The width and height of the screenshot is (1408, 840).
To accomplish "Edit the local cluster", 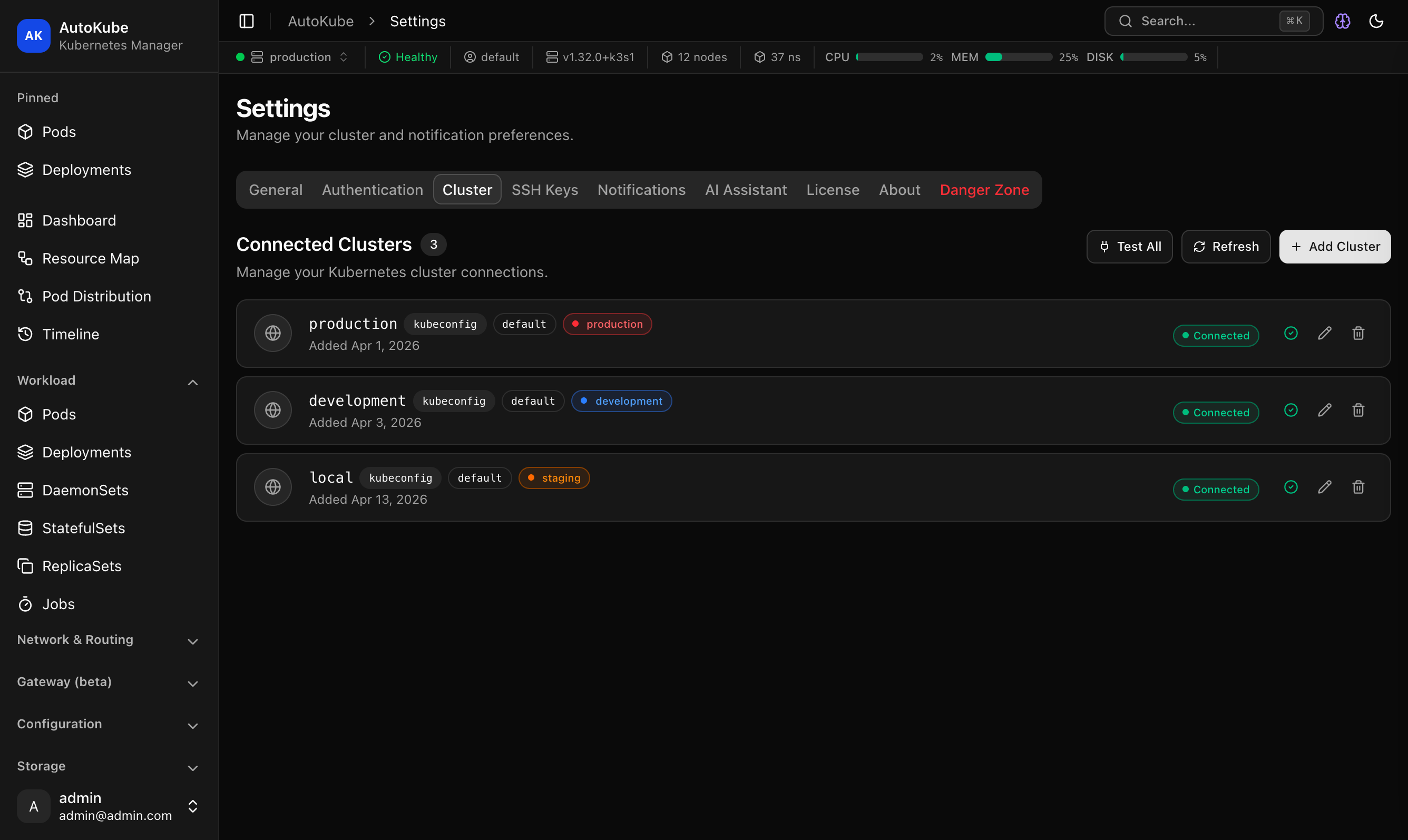I will coord(1324,487).
